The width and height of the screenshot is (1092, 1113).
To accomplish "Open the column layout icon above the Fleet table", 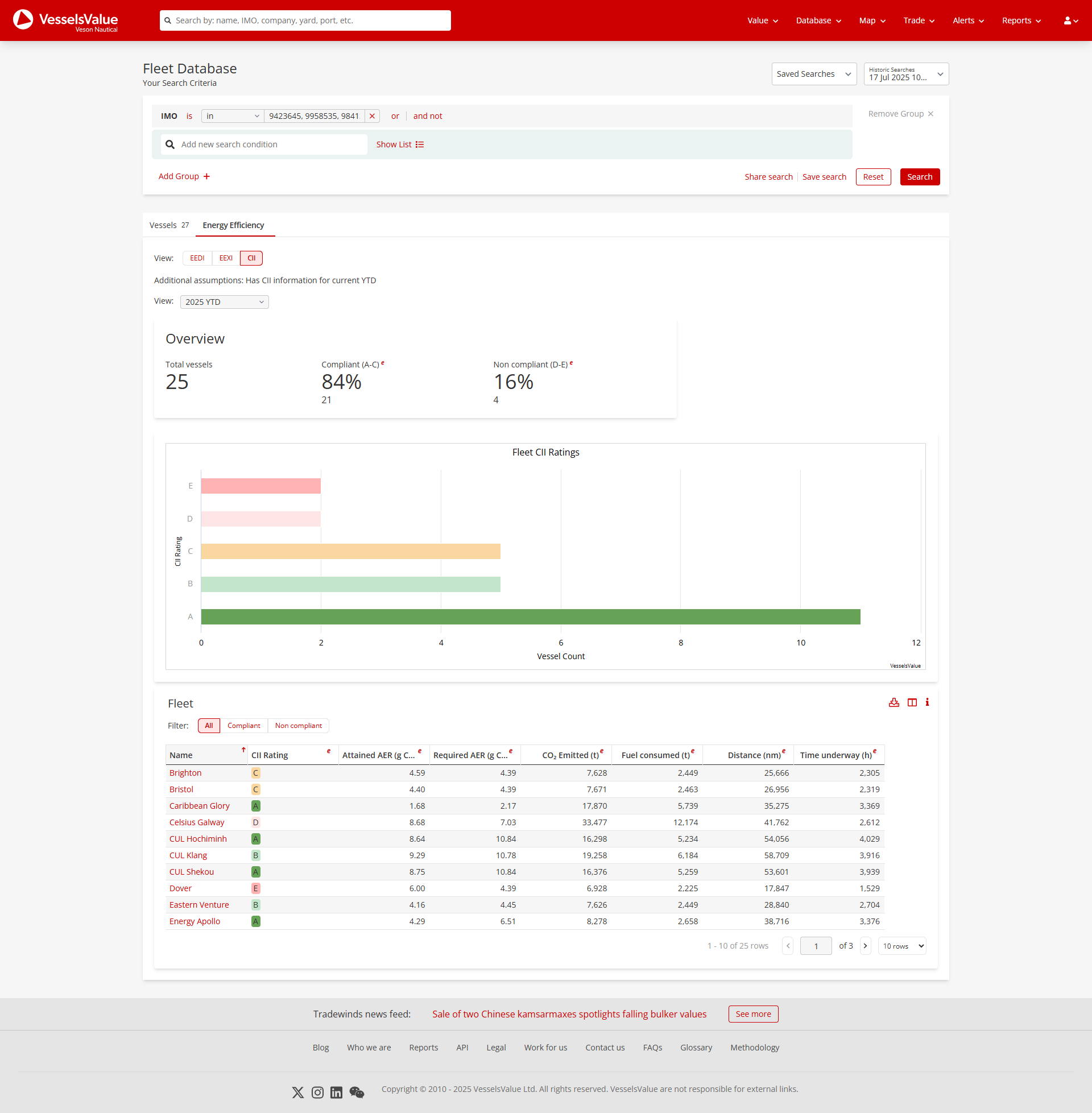I will point(912,702).
